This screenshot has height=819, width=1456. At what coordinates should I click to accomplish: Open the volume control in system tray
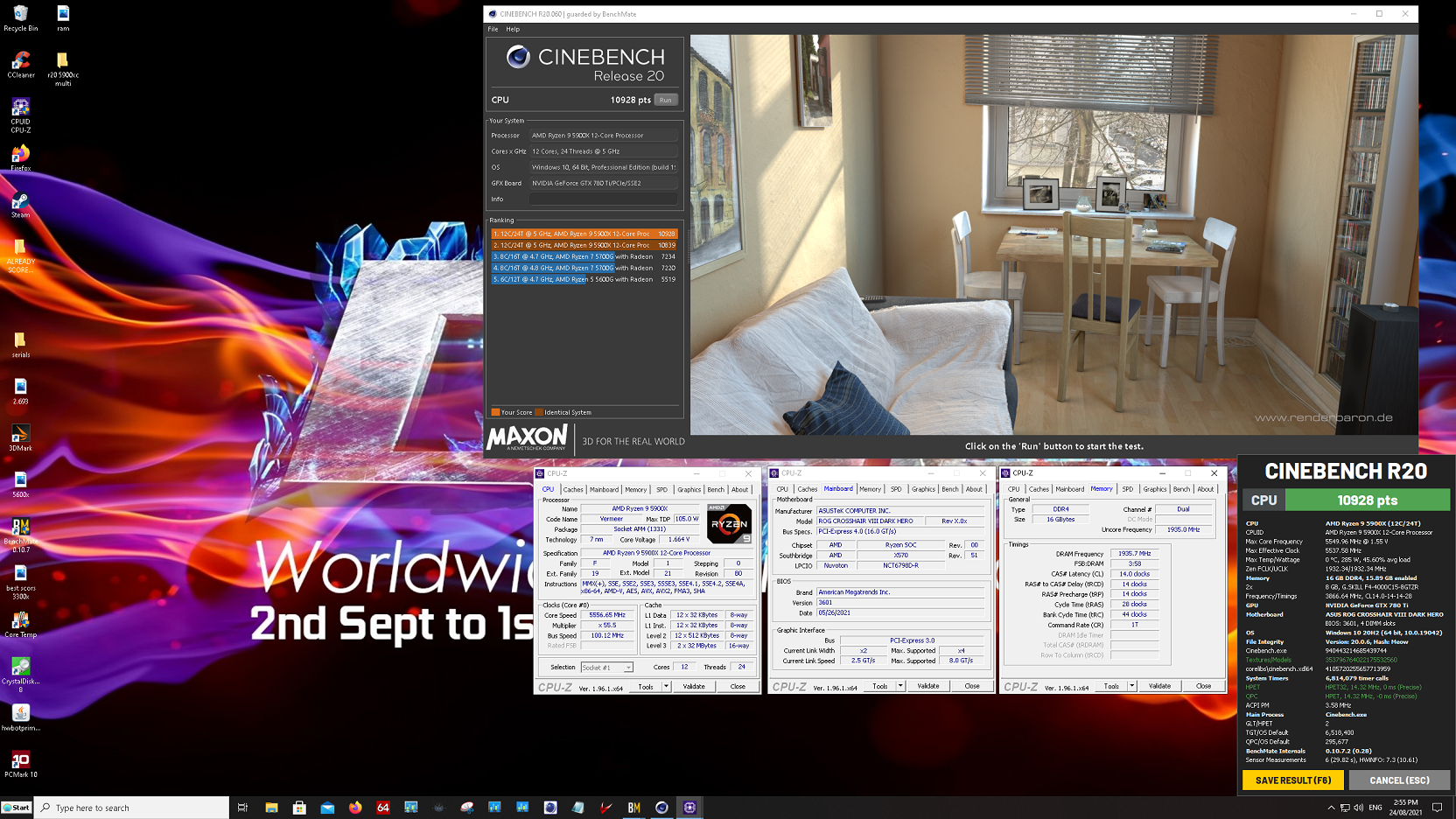1359,808
